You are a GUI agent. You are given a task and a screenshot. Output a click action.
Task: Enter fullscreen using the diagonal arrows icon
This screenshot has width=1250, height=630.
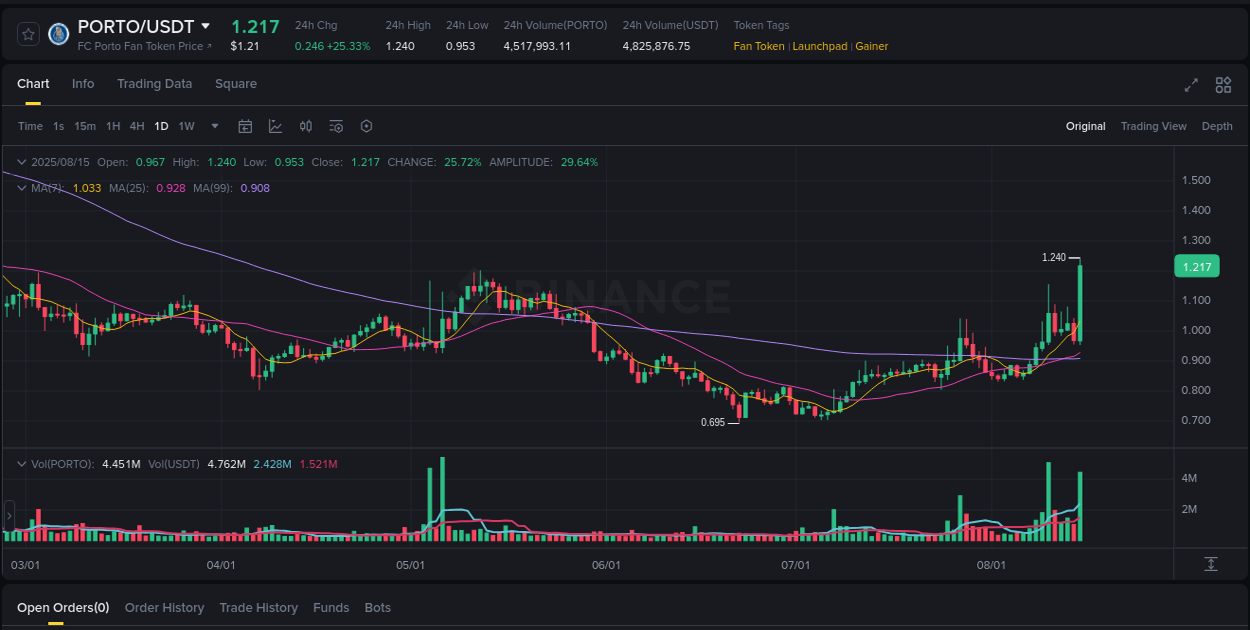(x=1191, y=86)
